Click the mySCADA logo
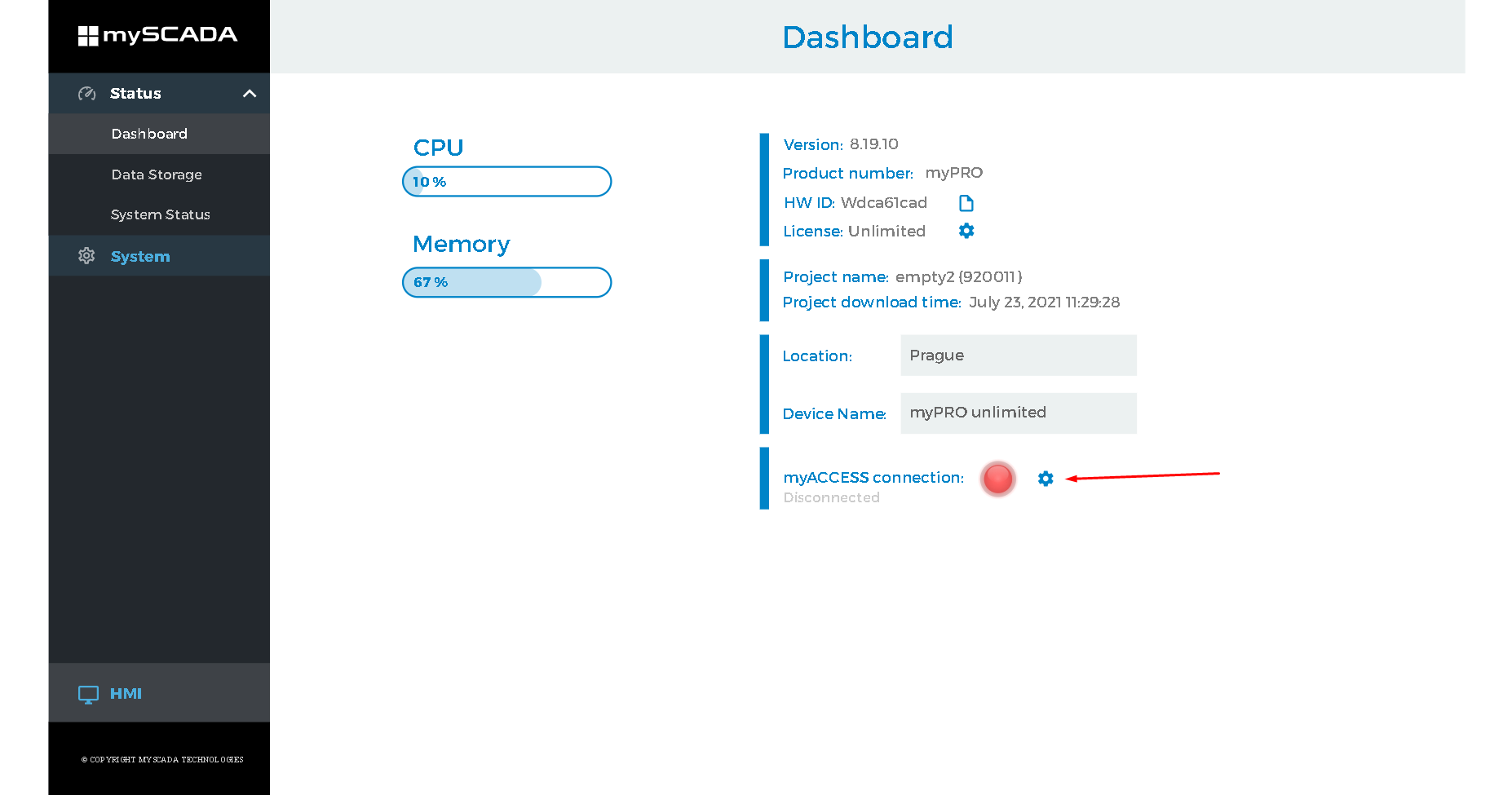 pos(157,35)
